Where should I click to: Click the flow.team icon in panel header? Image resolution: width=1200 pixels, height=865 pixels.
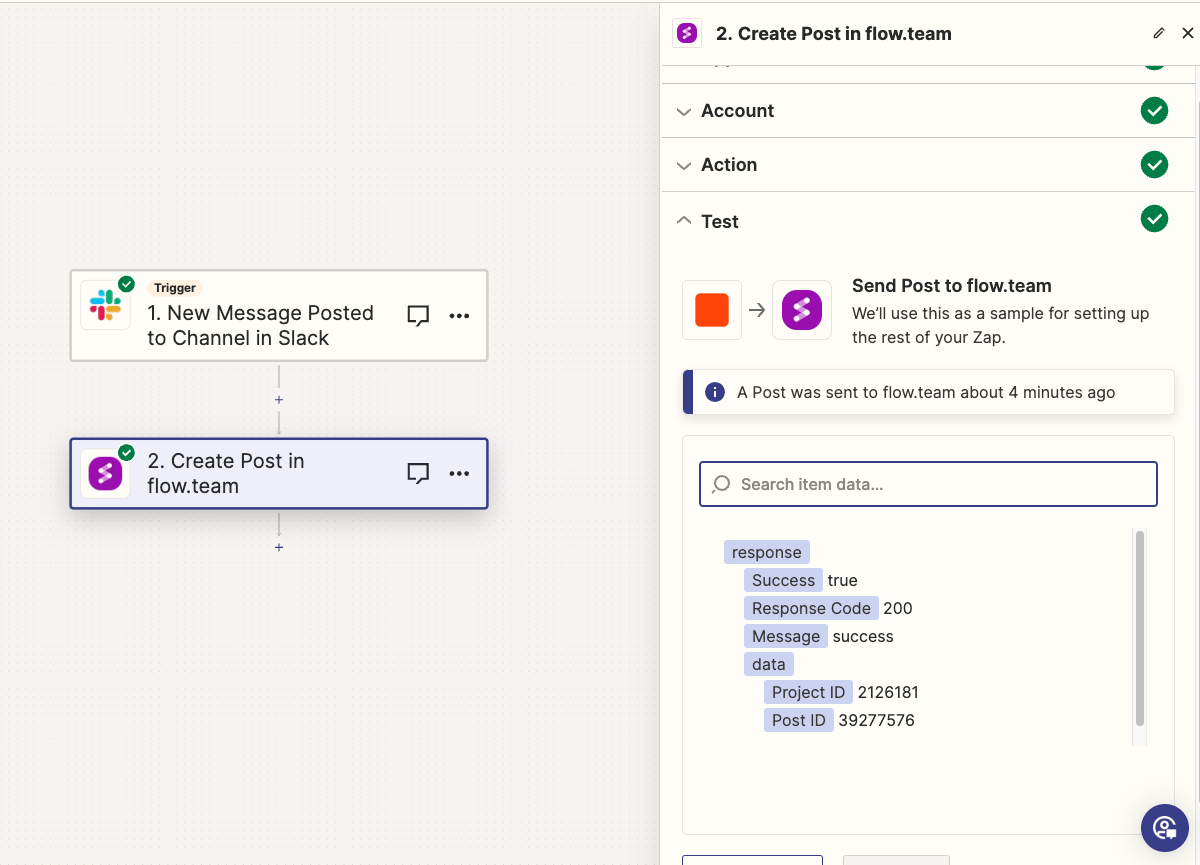[x=686, y=33]
